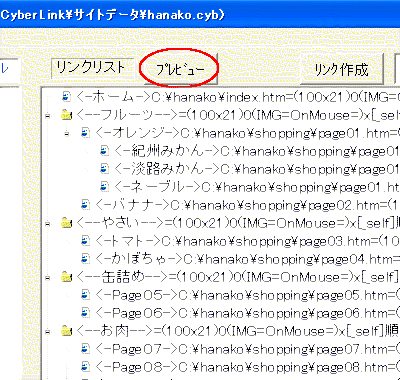The height and width of the screenshot is (380, 400).
Task: Click the リンク作成 button
Action: point(341,69)
